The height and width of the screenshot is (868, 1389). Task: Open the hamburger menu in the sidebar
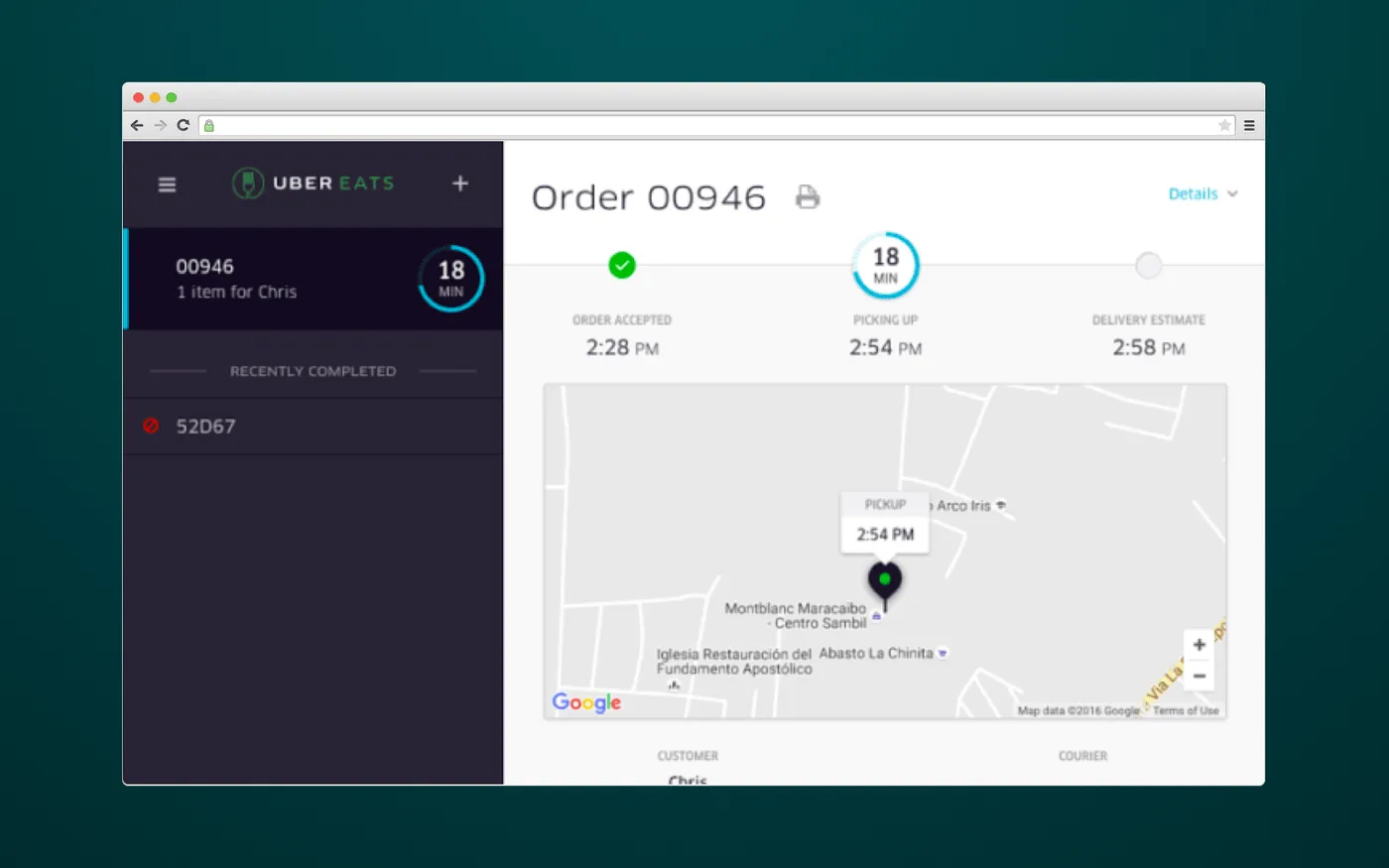point(167,185)
